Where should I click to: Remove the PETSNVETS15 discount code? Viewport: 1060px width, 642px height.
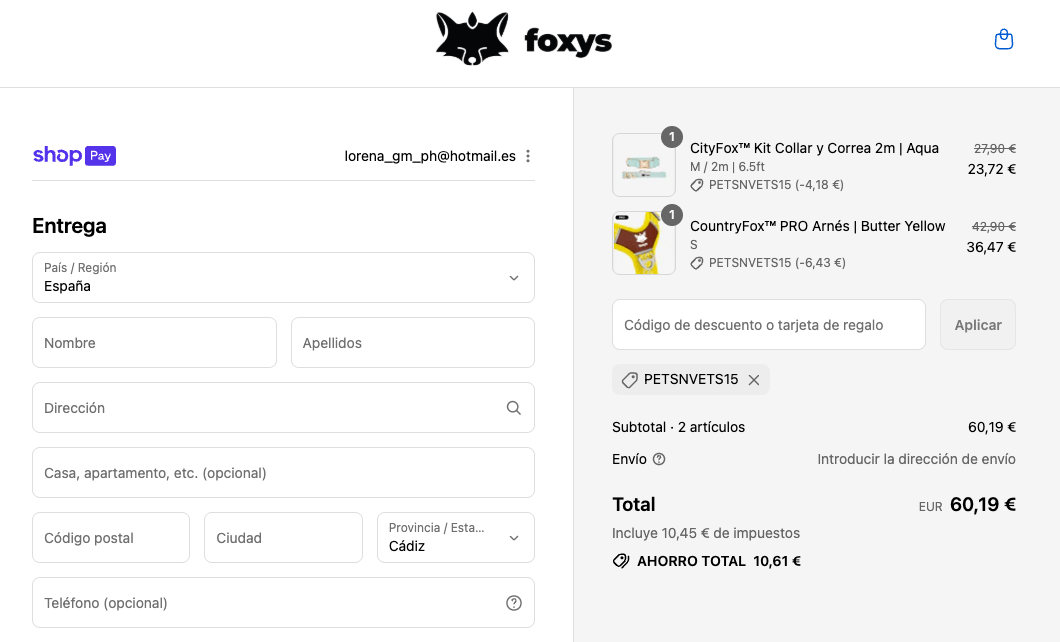tap(754, 380)
